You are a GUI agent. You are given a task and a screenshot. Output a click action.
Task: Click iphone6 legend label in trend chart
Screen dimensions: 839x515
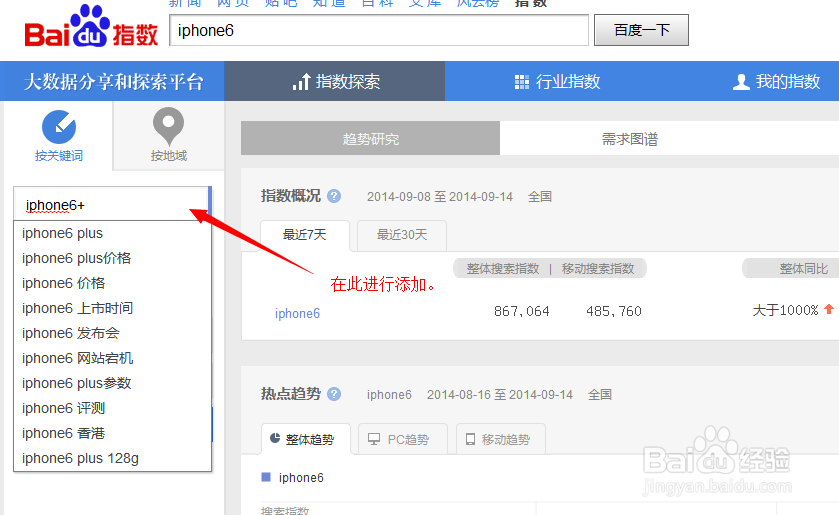tap(301, 478)
